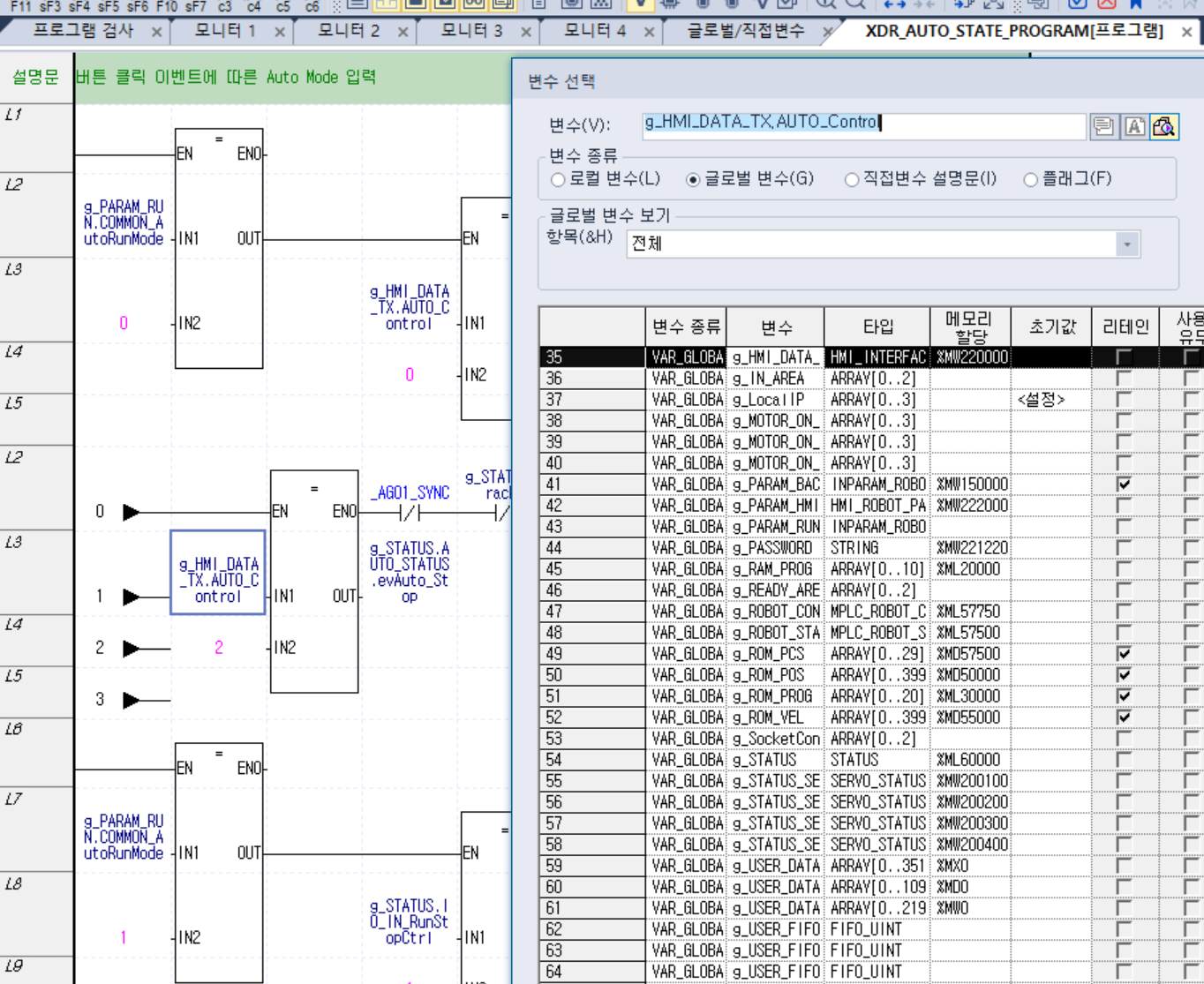Click inside the 변수(V) input field
1204x984 pixels.
[x=839, y=127]
